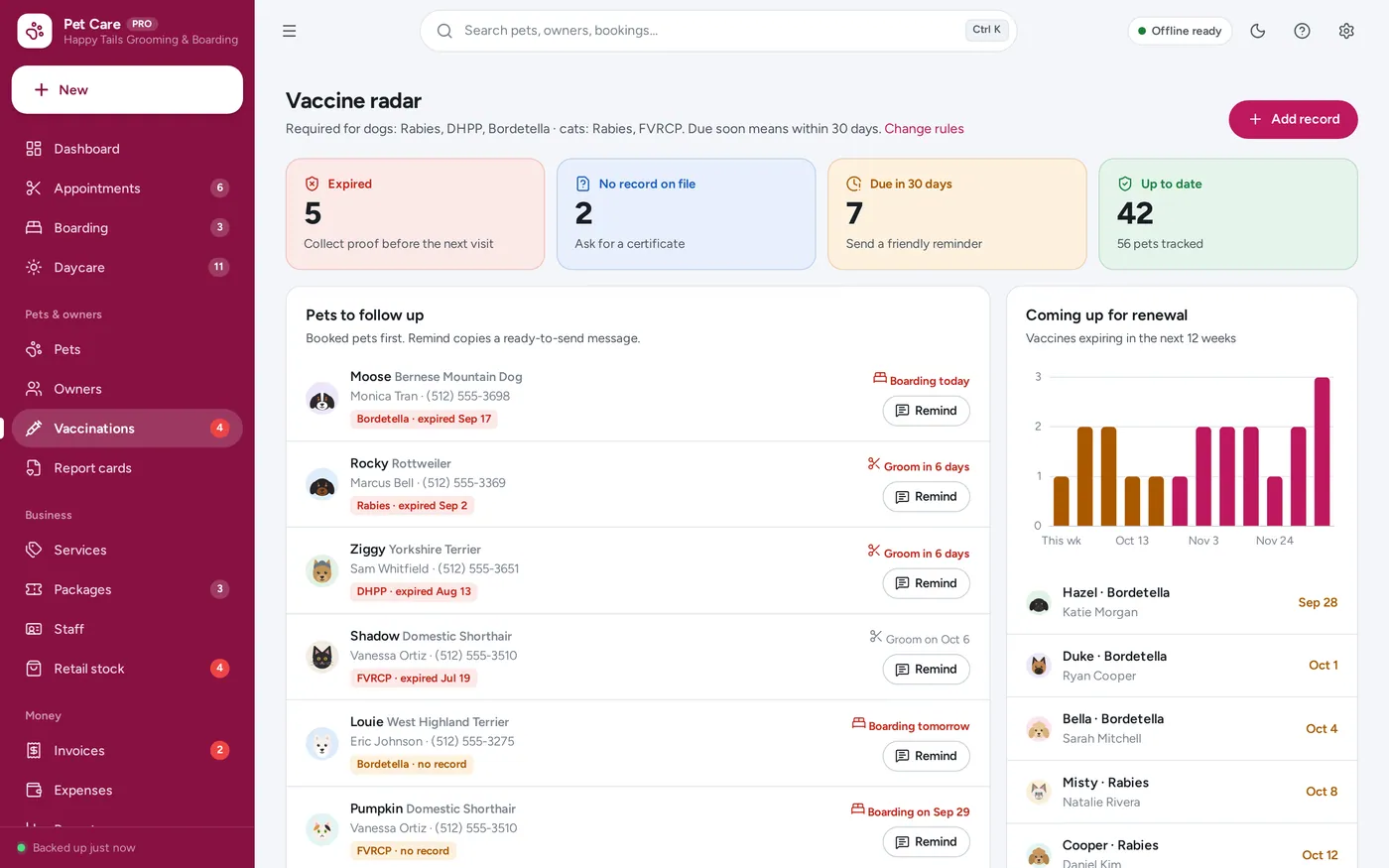The width and height of the screenshot is (1389, 868).
Task: Click the Invoices receipt icon
Action: coord(34,751)
